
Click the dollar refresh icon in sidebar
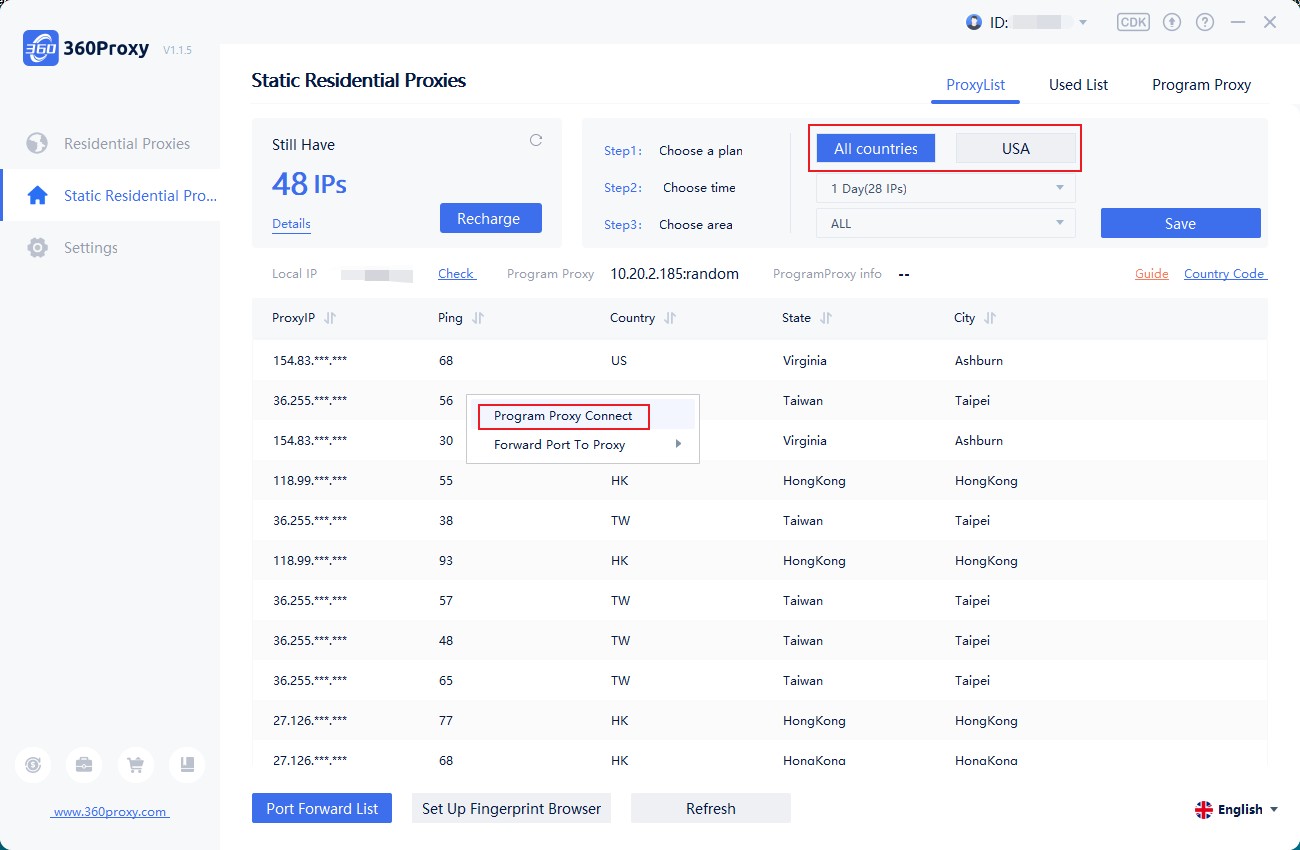point(33,765)
